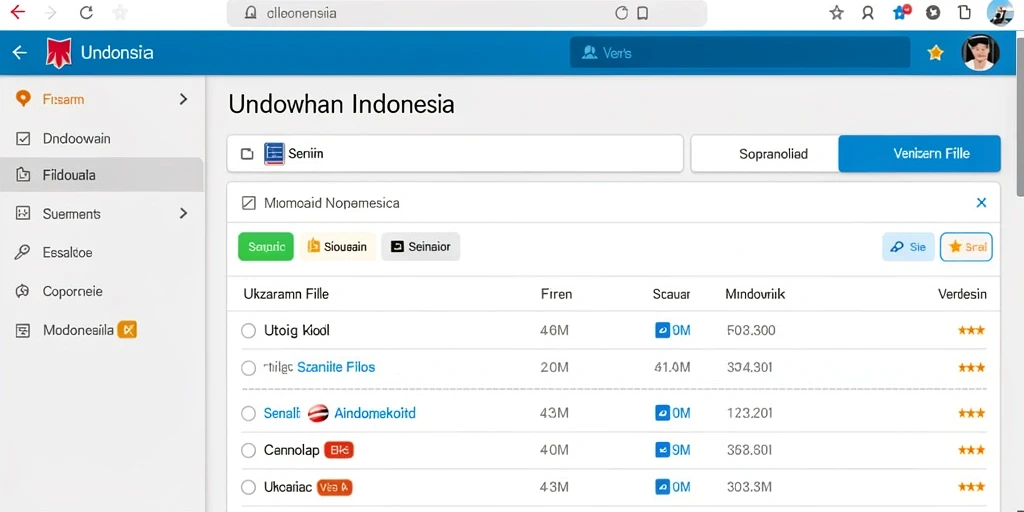Close the panel with the blue X
This screenshot has height=512, width=1024.
[x=981, y=203]
